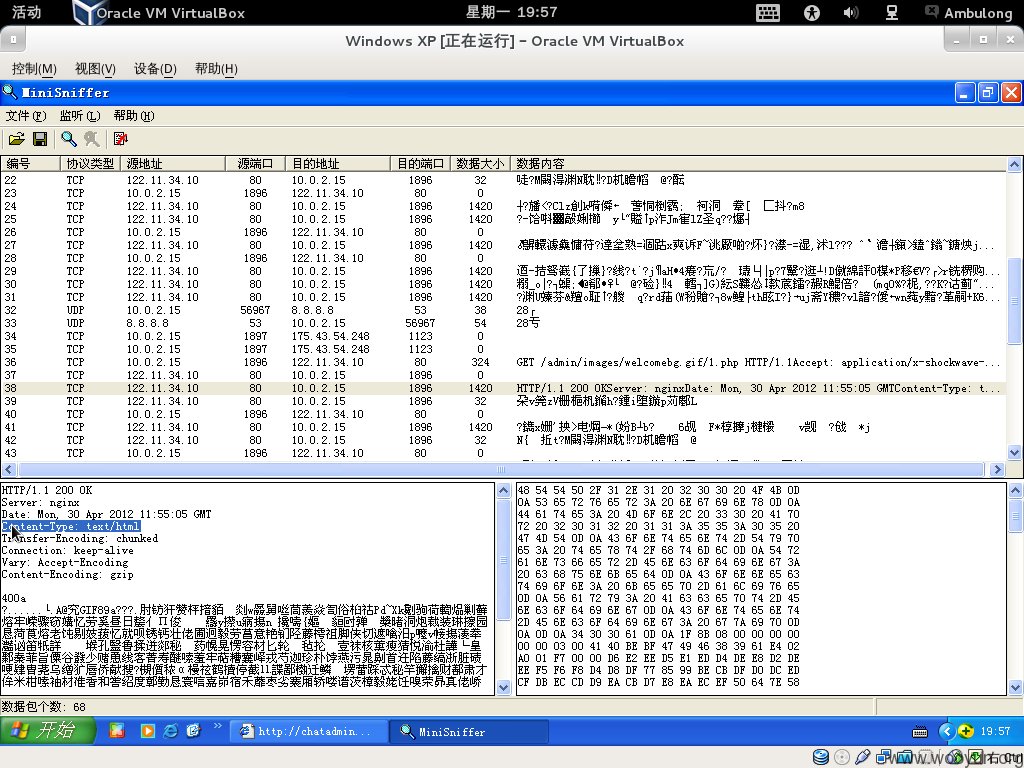1024x768 pixels.
Task: Click the save floppy disk toolbar icon
Action: click(40, 139)
